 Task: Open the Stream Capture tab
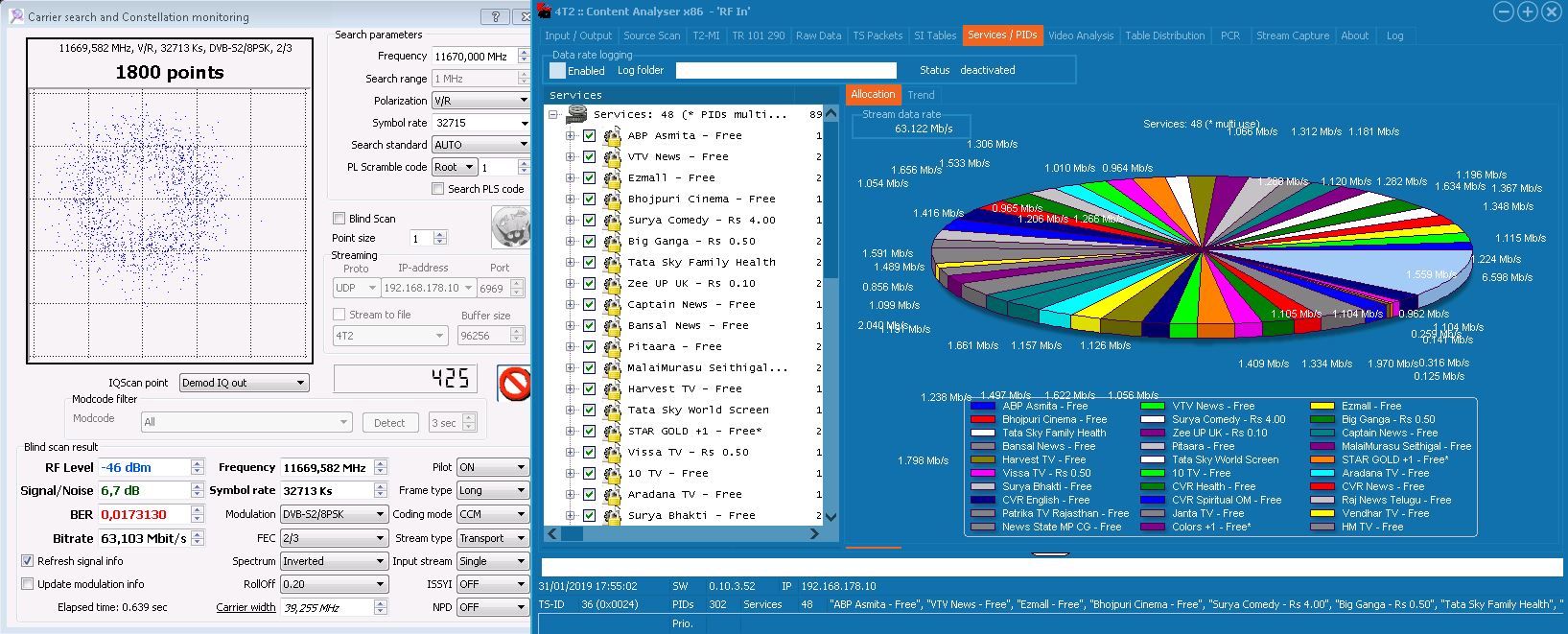click(x=1293, y=35)
